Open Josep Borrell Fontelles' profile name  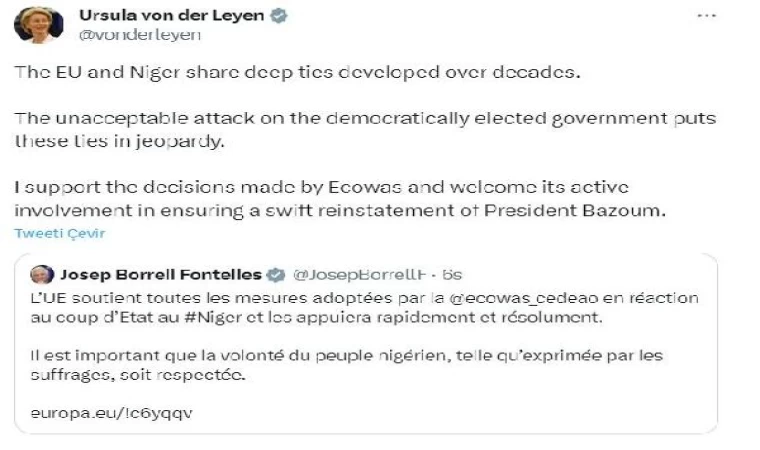click(x=161, y=274)
